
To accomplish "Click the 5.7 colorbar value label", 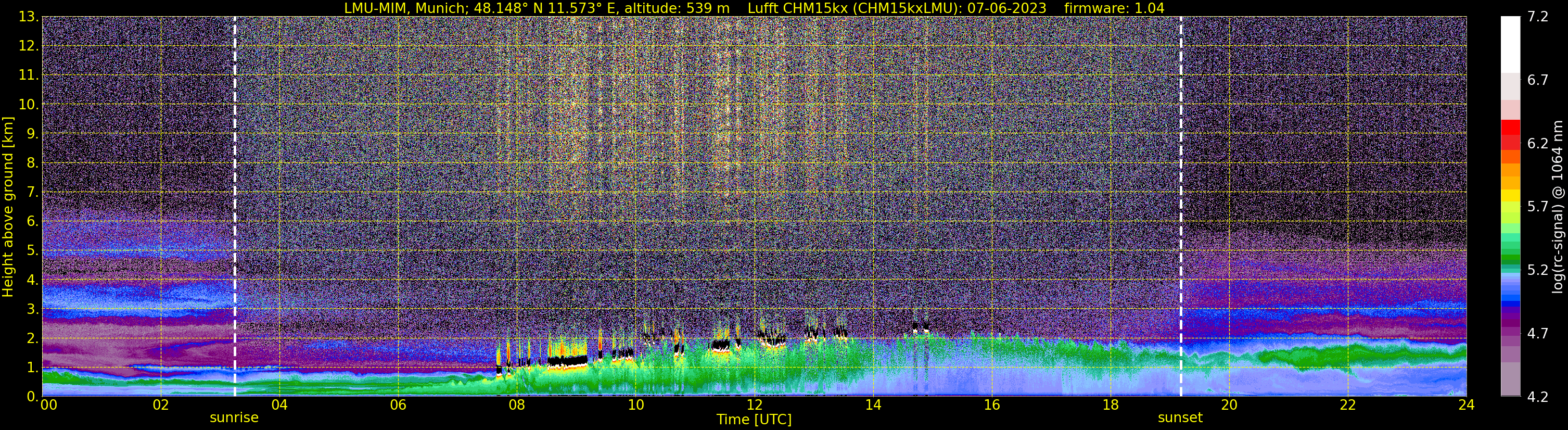I will click(1538, 207).
